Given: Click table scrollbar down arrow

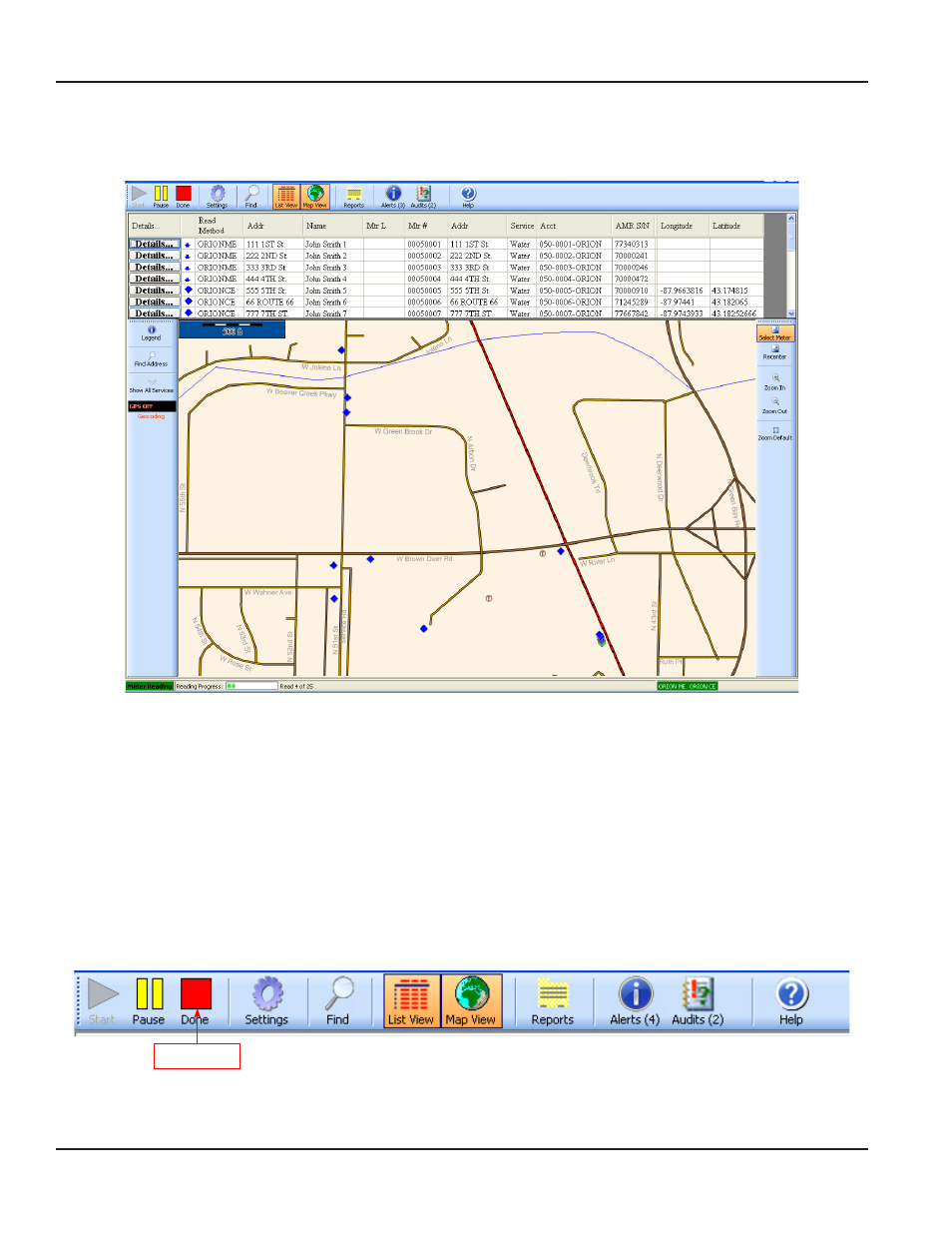Looking at the screenshot, I should pos(791,313).
